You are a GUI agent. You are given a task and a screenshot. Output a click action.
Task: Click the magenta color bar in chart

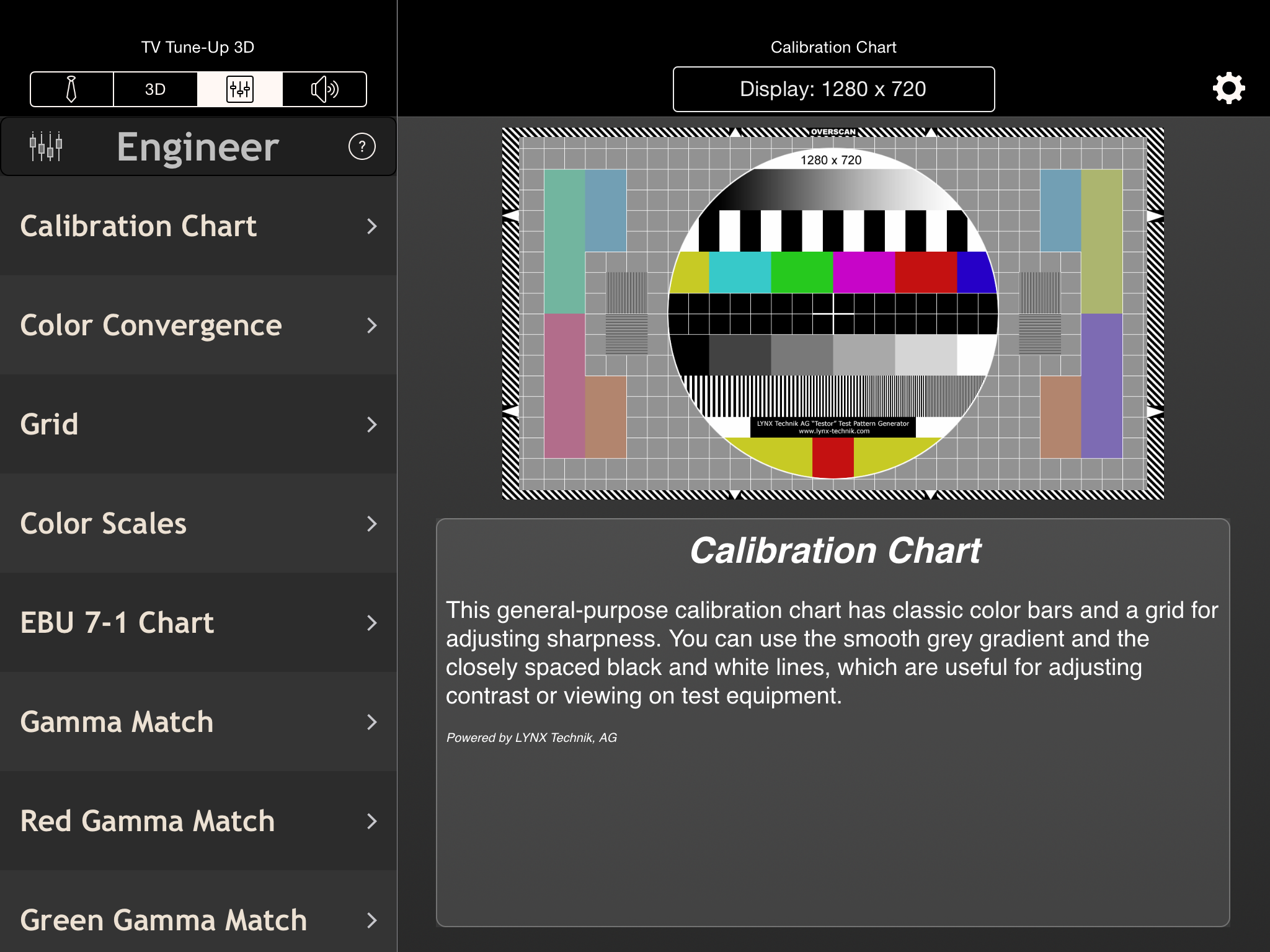click(864, 272)
